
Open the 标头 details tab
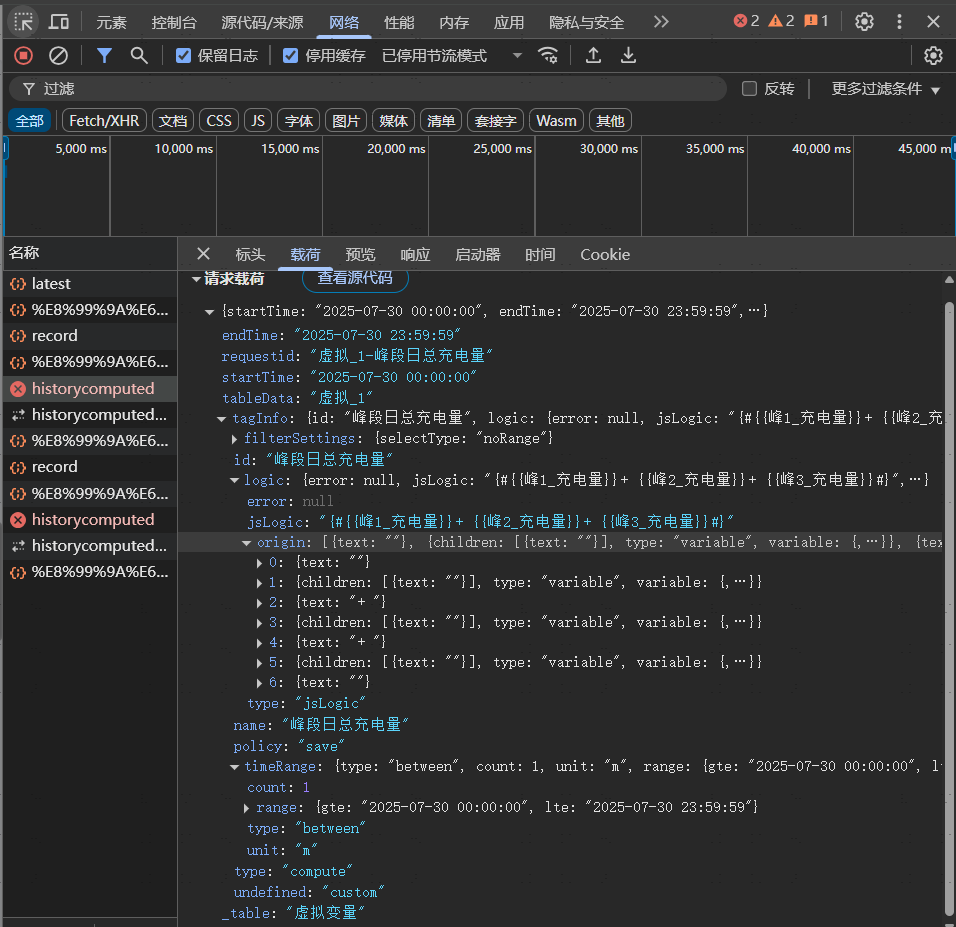coord(251,254)
